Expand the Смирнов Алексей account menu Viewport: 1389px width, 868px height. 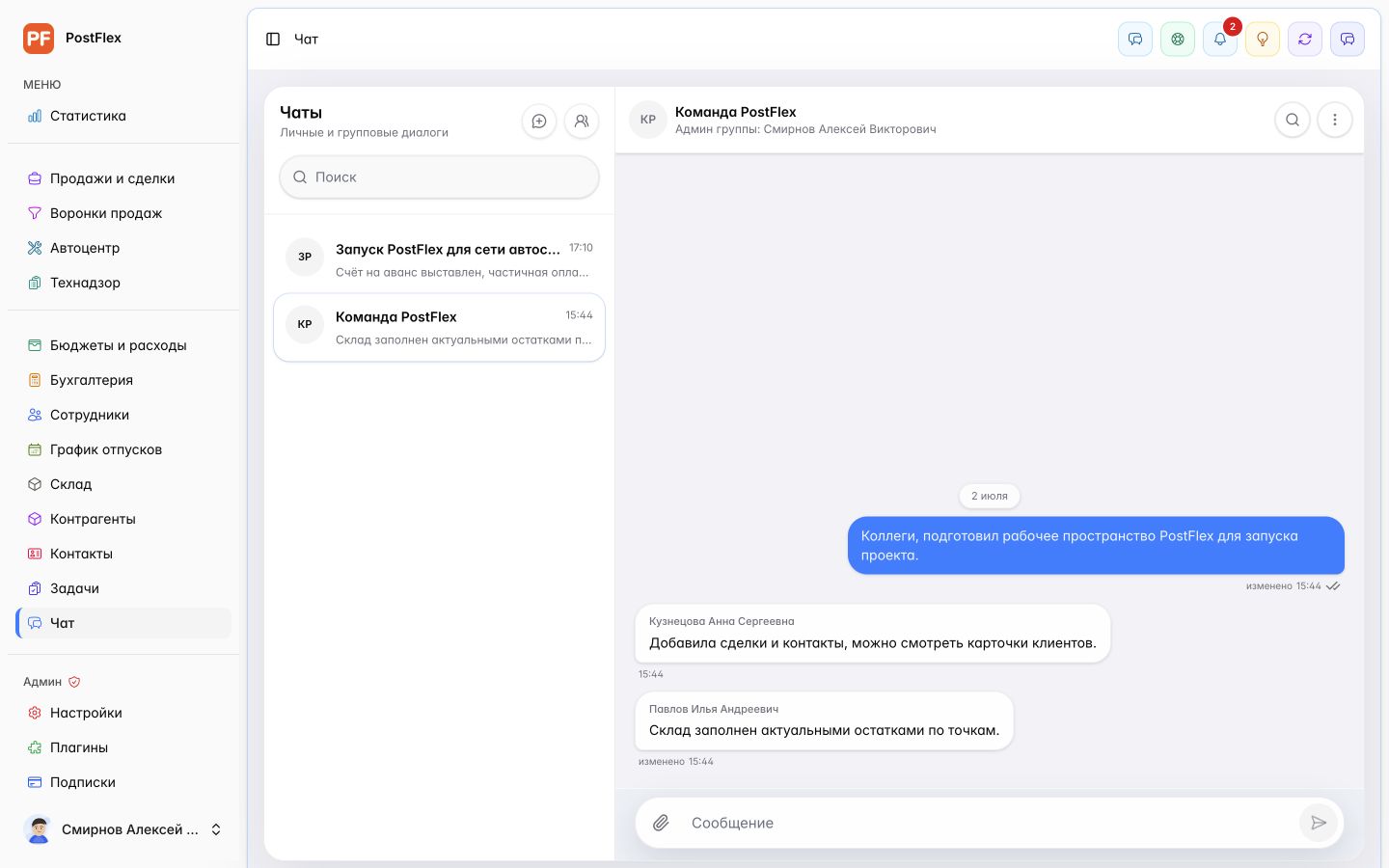[123, 829]
